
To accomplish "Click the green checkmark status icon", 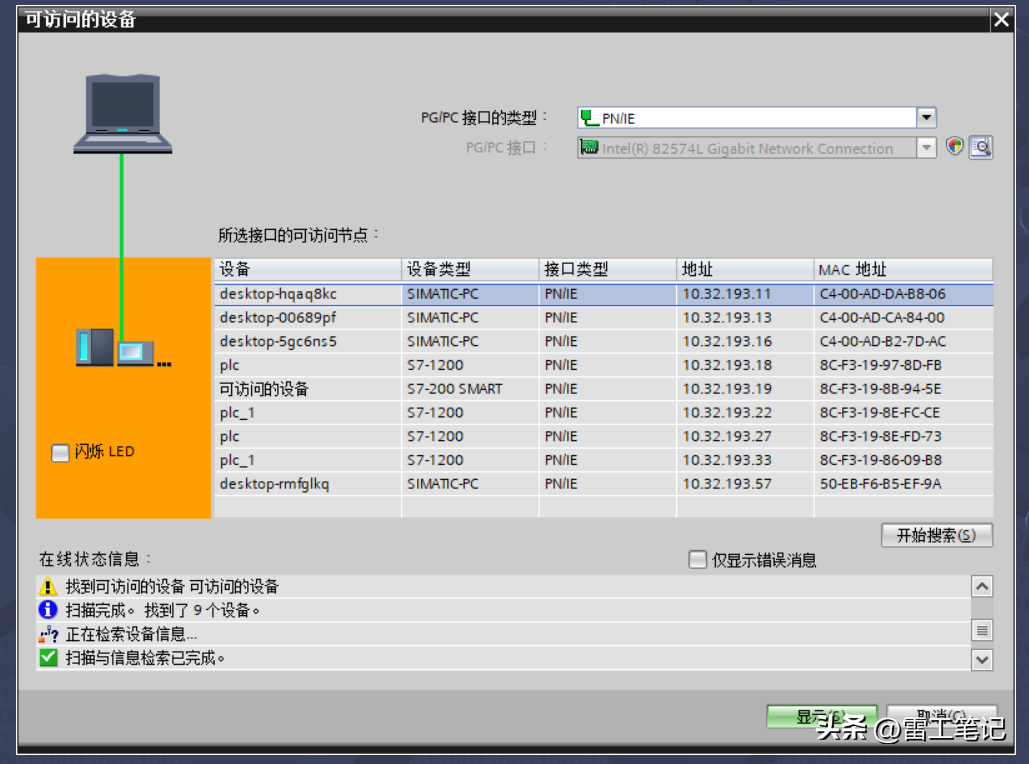I will (x=48, y=658).
